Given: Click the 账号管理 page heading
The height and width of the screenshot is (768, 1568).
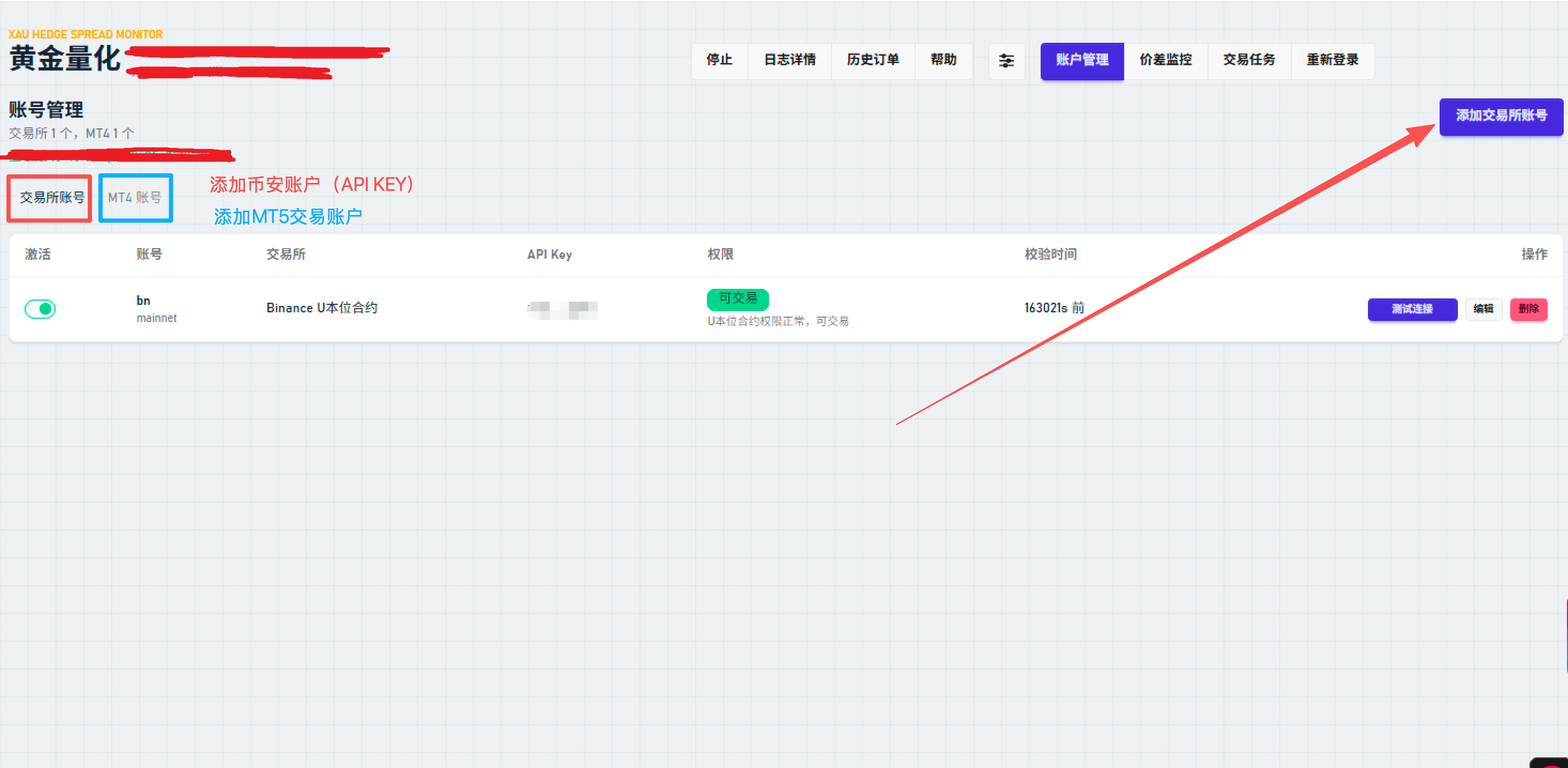Looking at the screenshot, I should coord(47,110).
